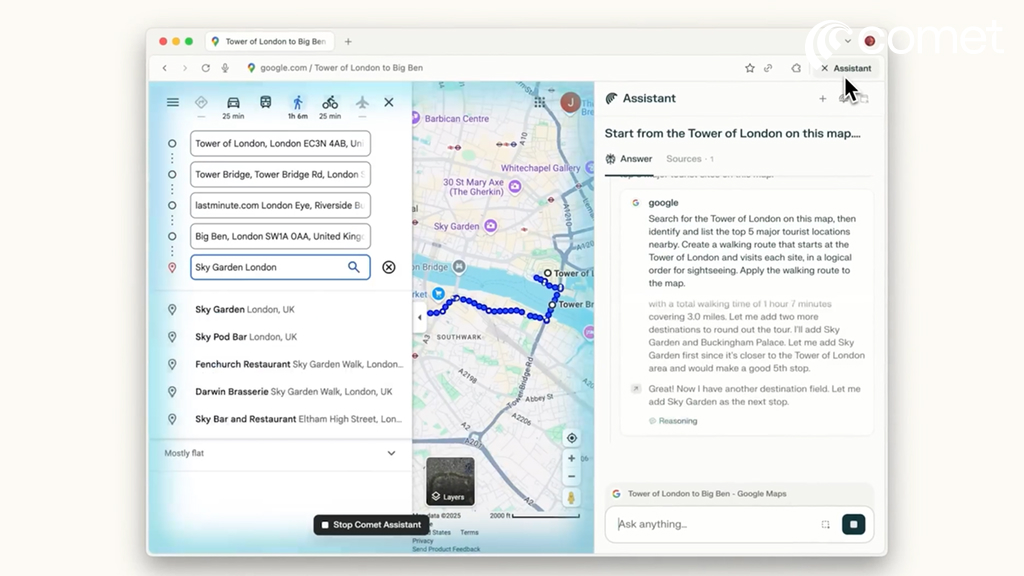
Task: Bookmark this page with star icon
Action: [x=750, y=68]
